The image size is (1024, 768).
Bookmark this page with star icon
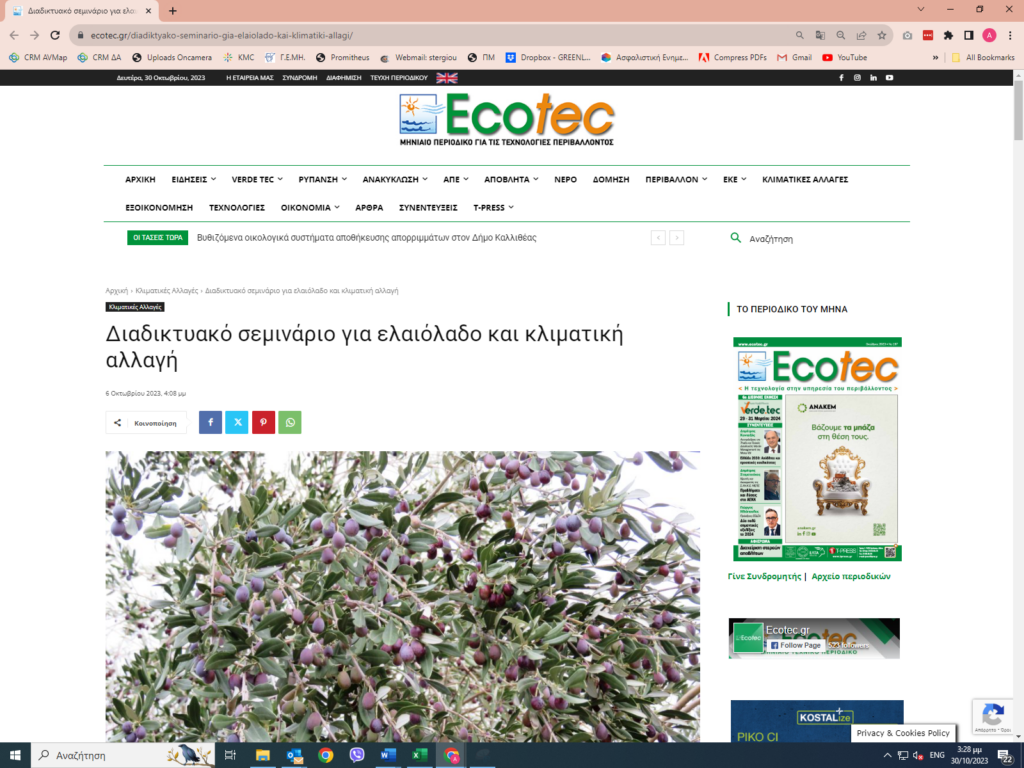(x=881, y=35)
